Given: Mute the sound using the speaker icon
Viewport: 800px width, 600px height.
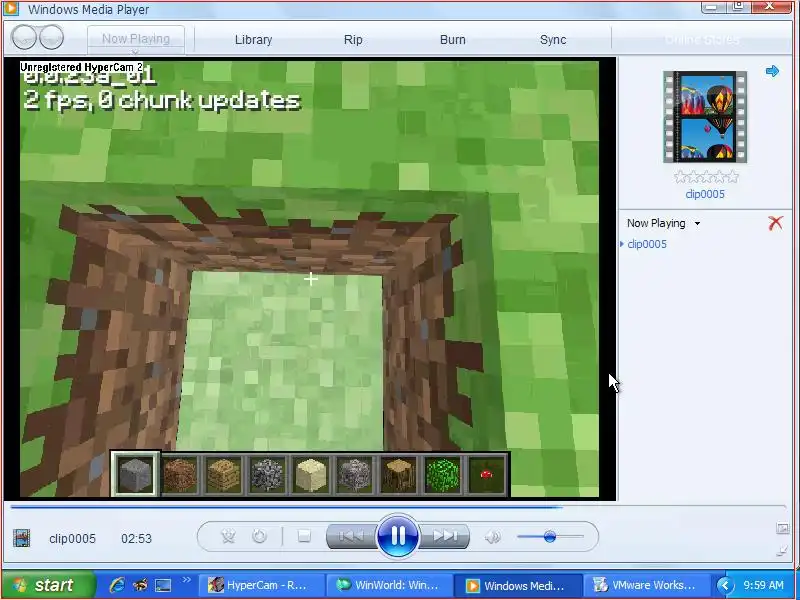Looking at the screenshot, I should pos(492,537).
